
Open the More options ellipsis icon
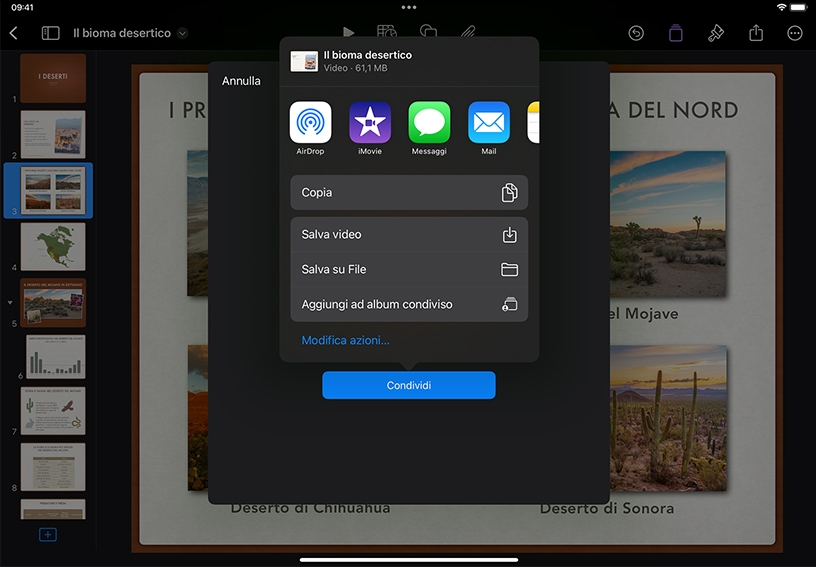(x=795, y=33)
